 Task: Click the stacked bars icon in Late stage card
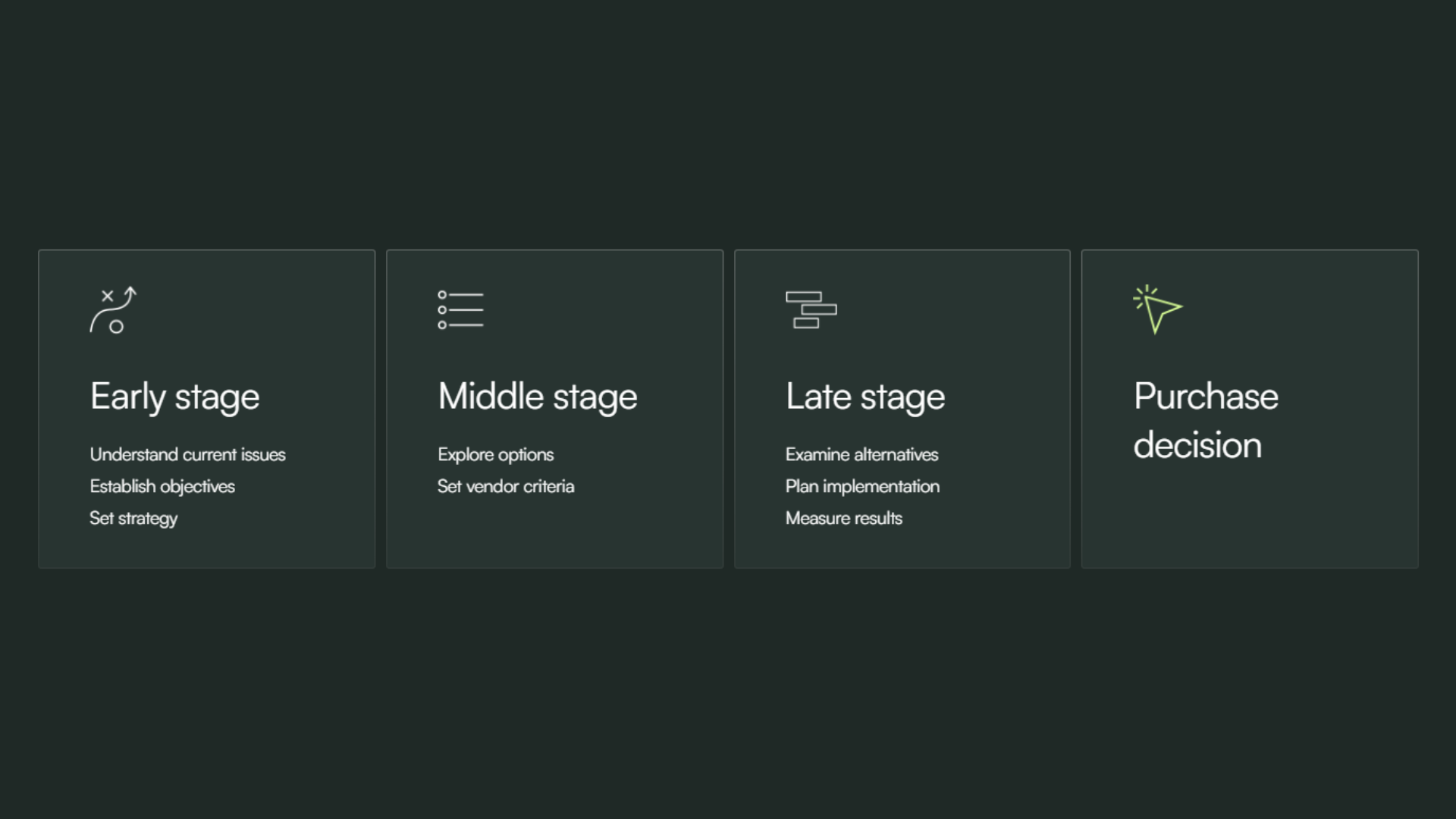(x=811, y=309)
